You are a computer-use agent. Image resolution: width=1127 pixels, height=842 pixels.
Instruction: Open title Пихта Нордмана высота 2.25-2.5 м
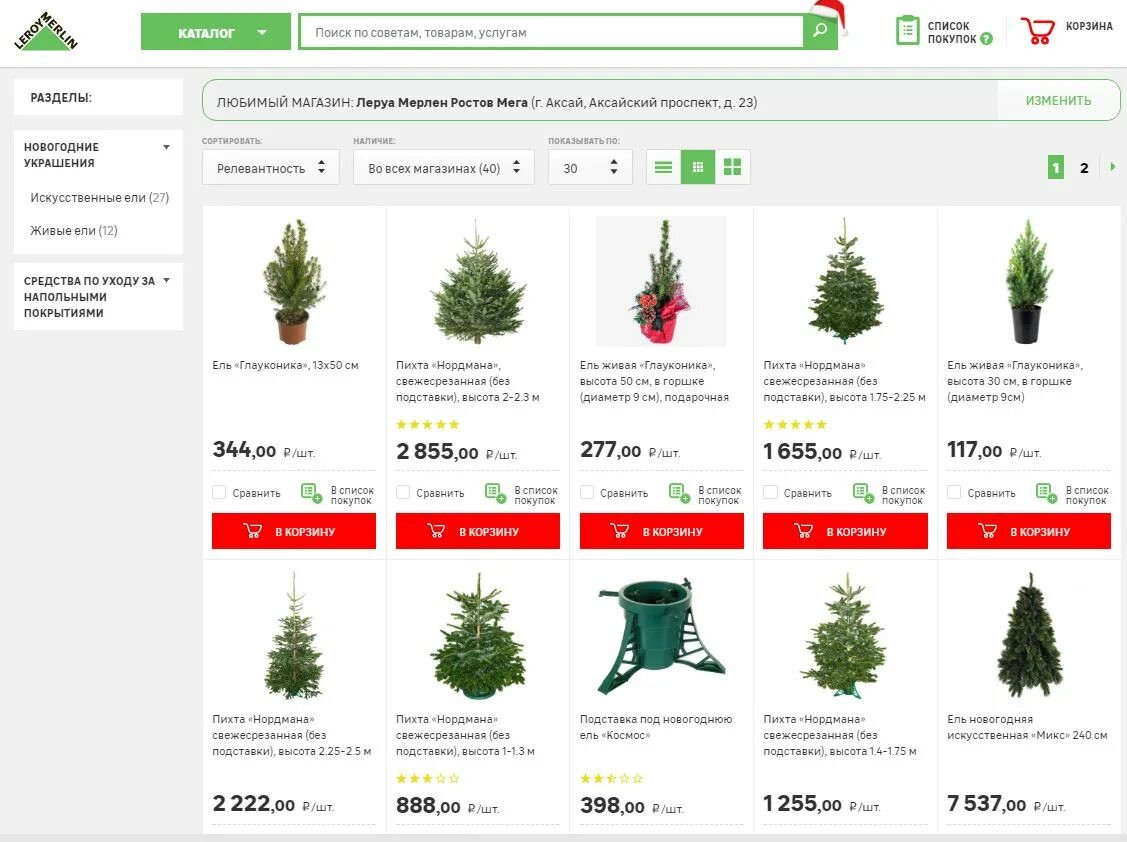click(292, 735)
